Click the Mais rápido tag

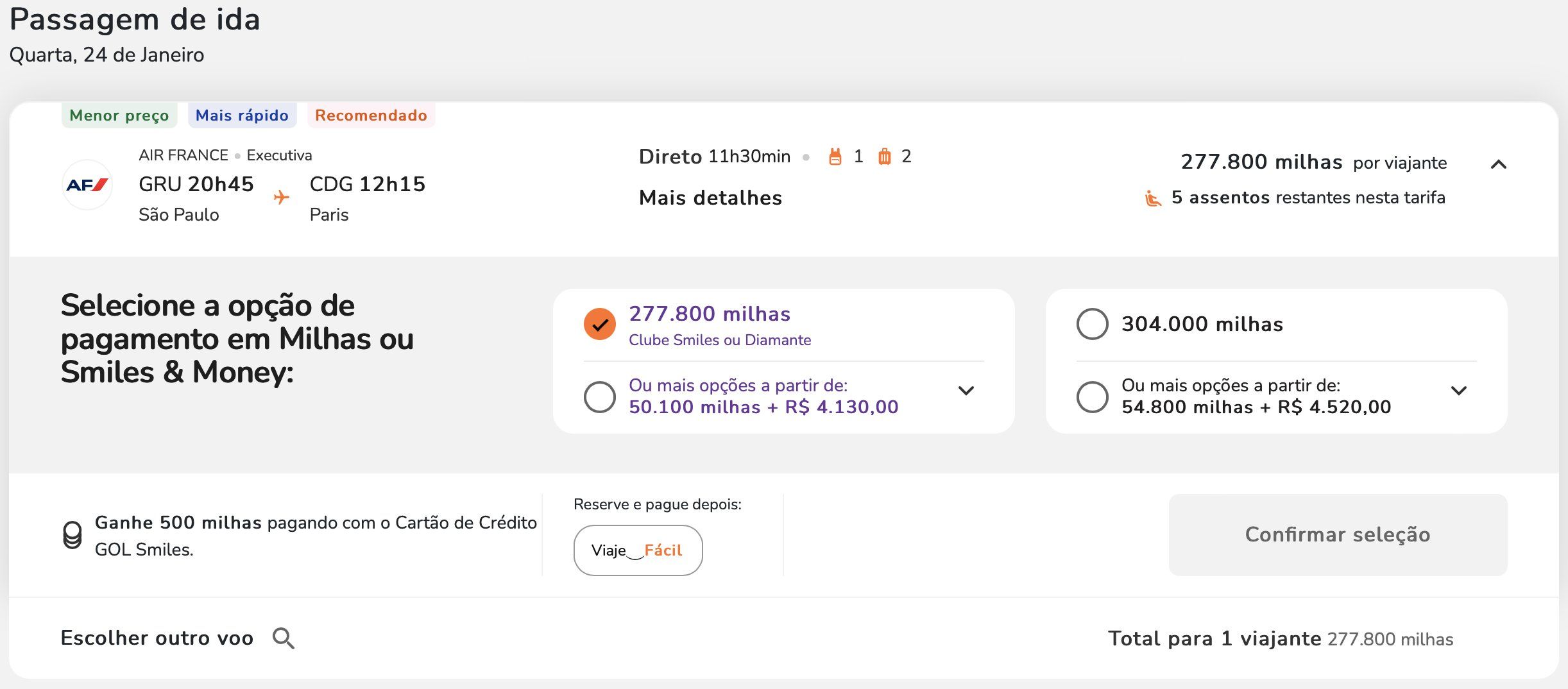click(242, 115)
